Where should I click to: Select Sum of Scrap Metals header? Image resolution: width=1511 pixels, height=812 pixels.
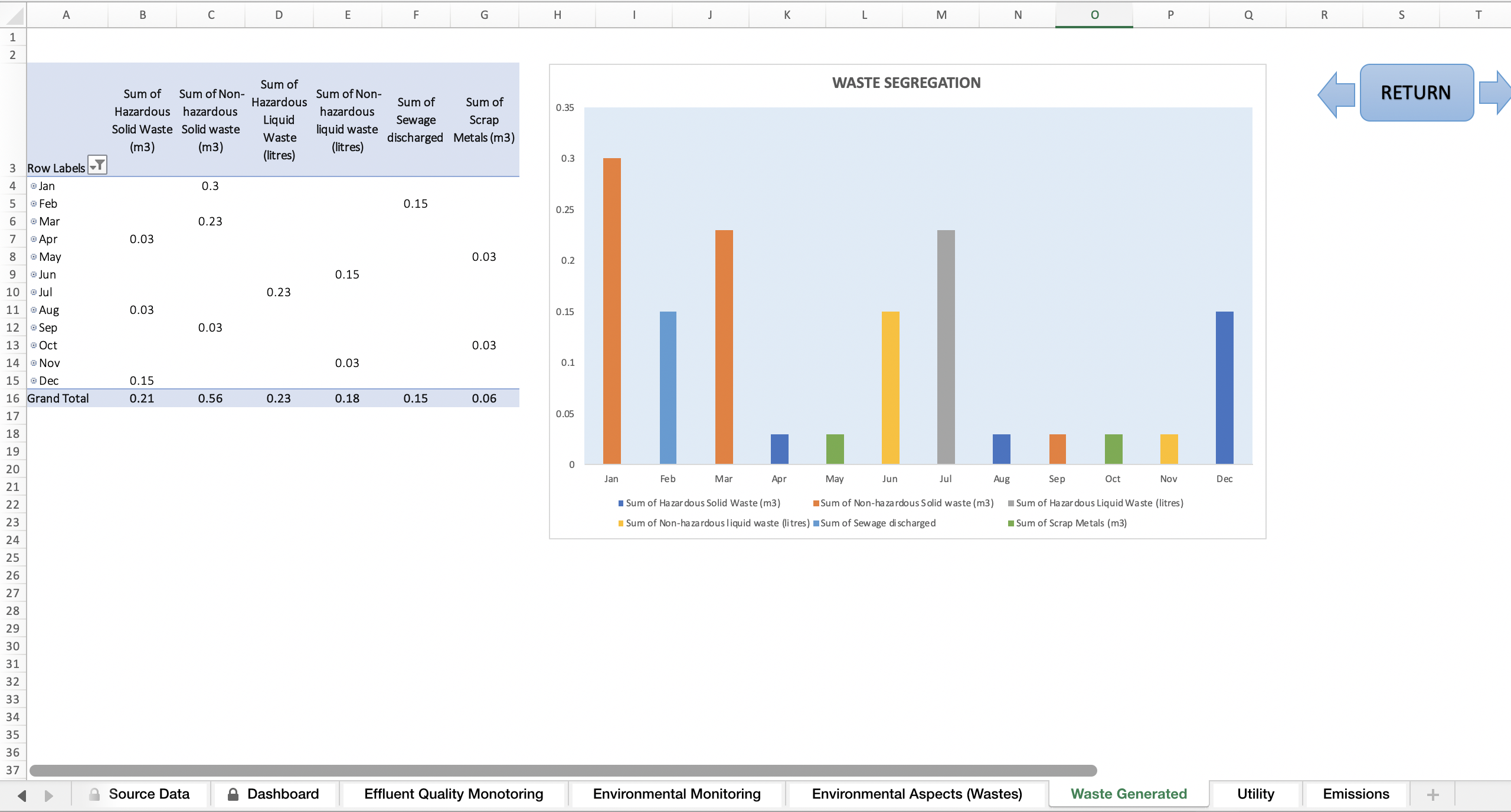coord(485,120)
